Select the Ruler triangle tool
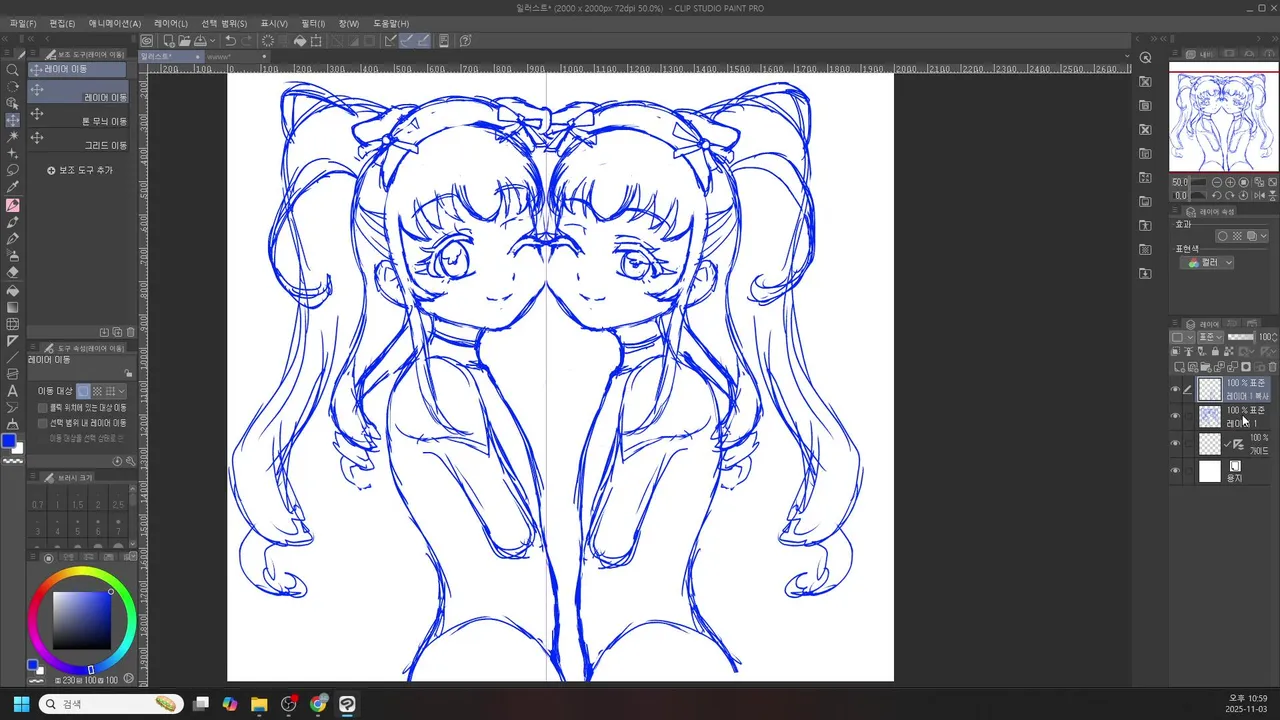Screen dimensions: 1280x720 [x=13, y=341]
